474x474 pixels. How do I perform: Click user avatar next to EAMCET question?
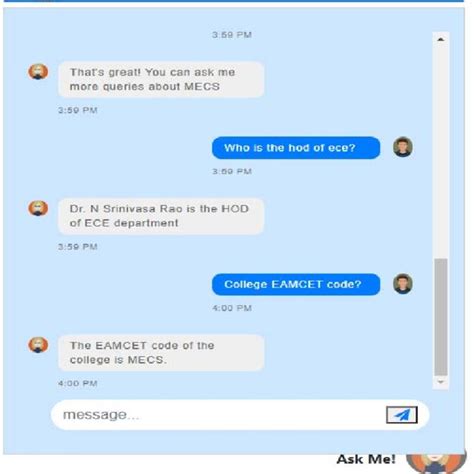click(403, 284)
